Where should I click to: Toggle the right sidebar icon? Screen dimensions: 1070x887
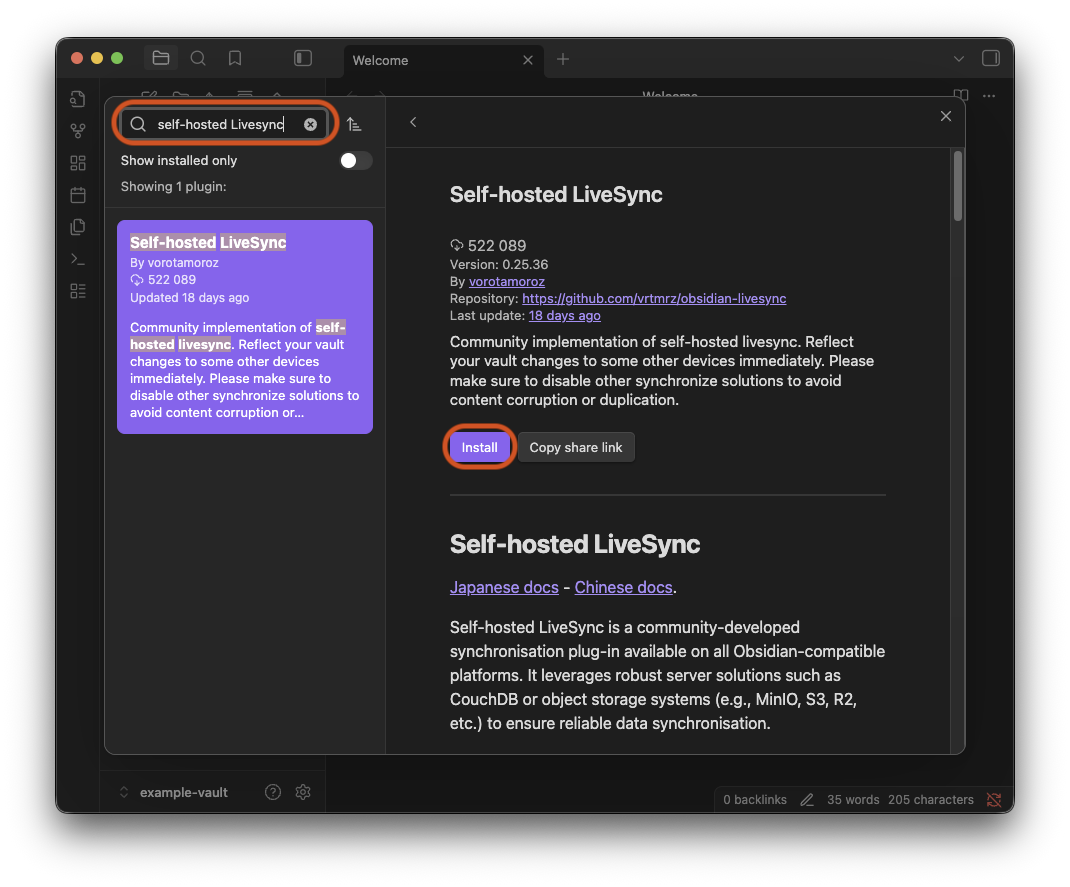point(991,58)
